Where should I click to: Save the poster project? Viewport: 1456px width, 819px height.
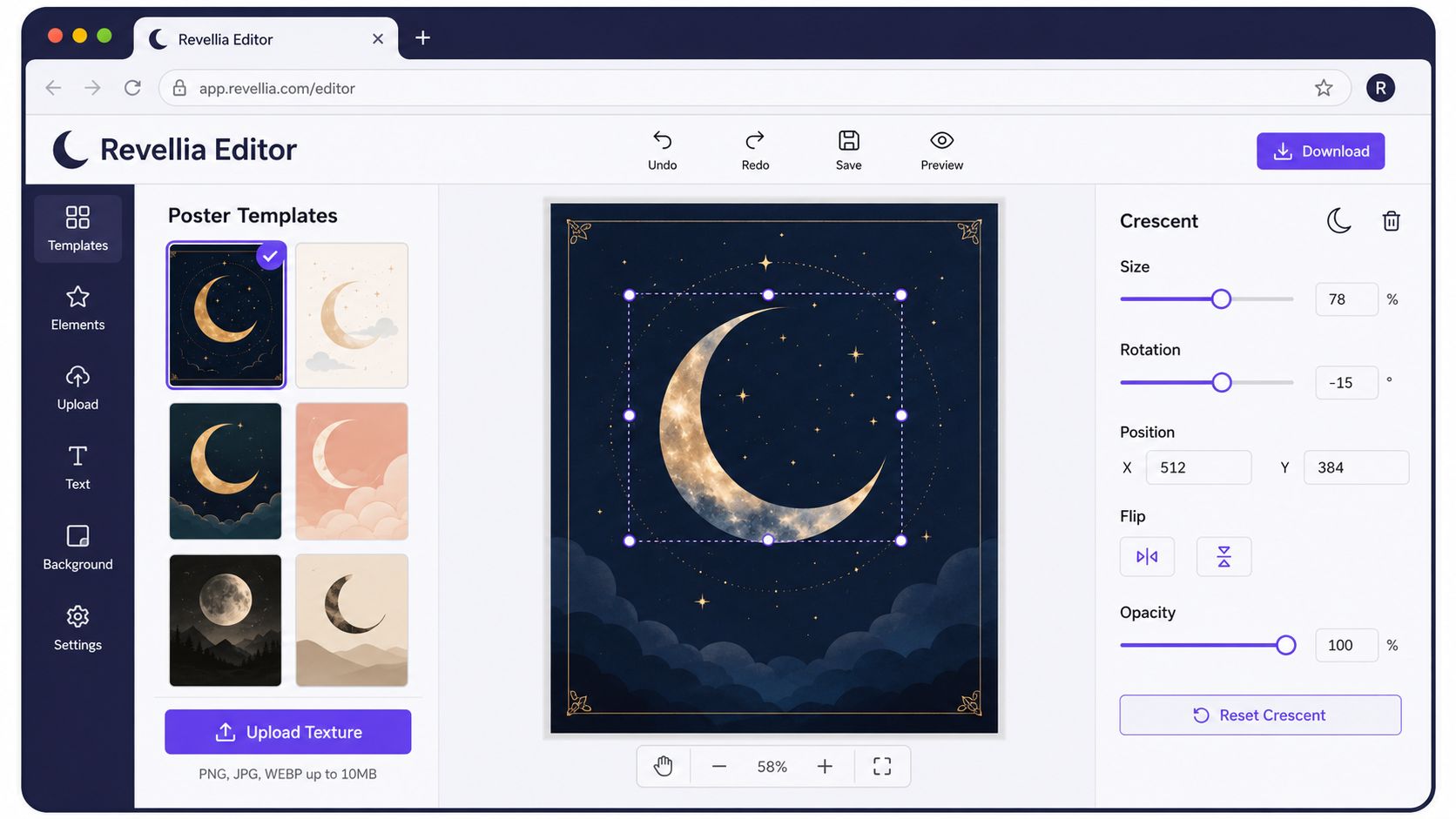[x=848, y=151]
